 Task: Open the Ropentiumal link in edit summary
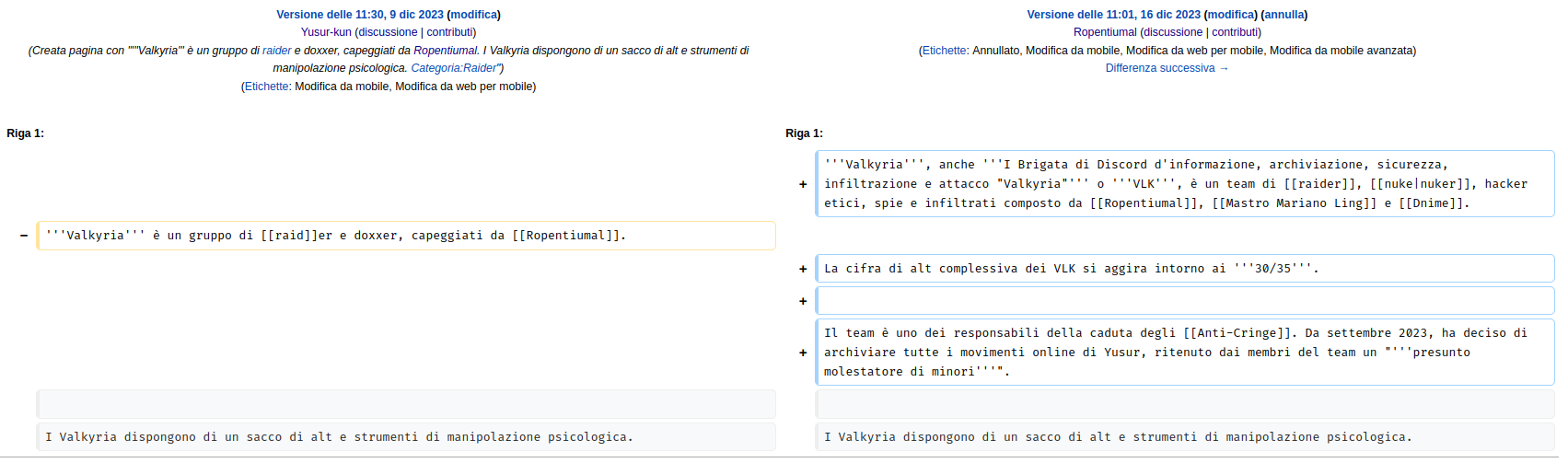pos(446,51)
